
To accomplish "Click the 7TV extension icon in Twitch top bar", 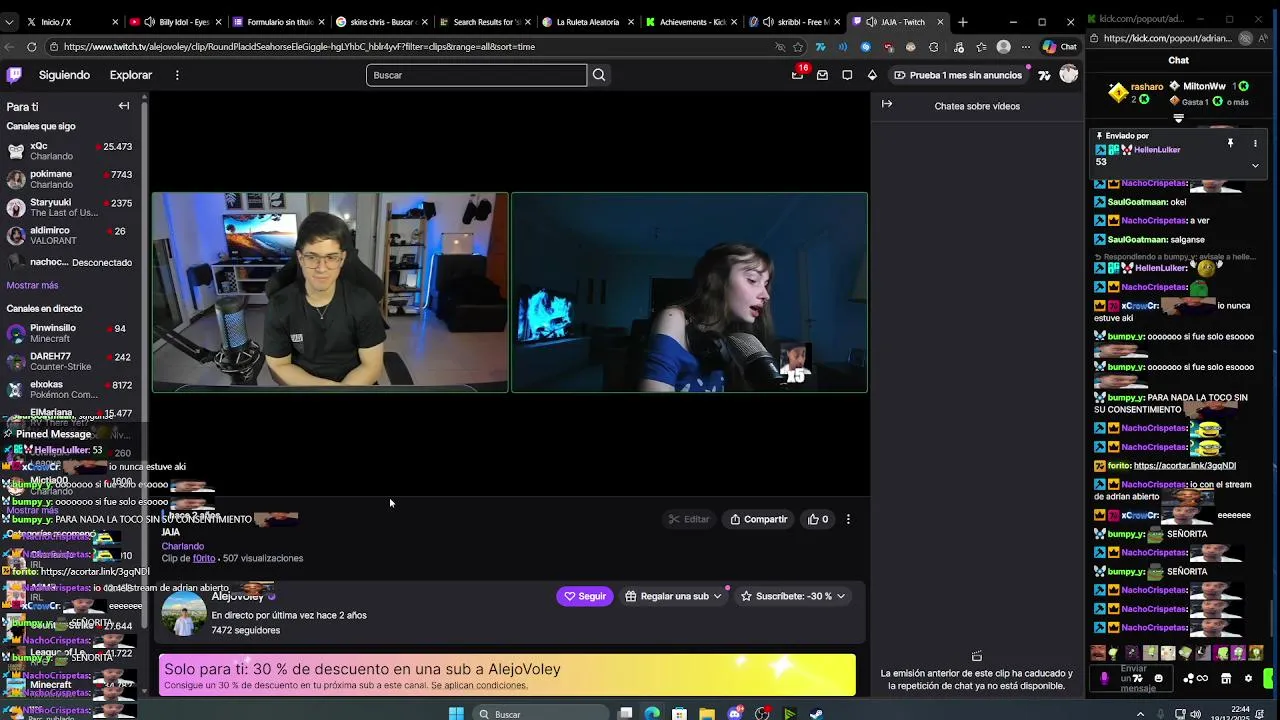I will pos(1044,75).
